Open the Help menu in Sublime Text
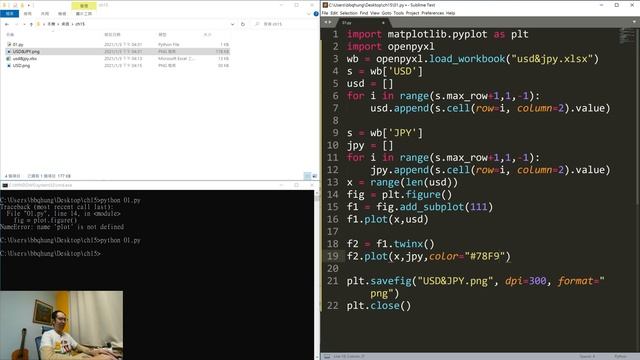The height and width of the screenshot is (360, 640). click(x=450, y=13)
